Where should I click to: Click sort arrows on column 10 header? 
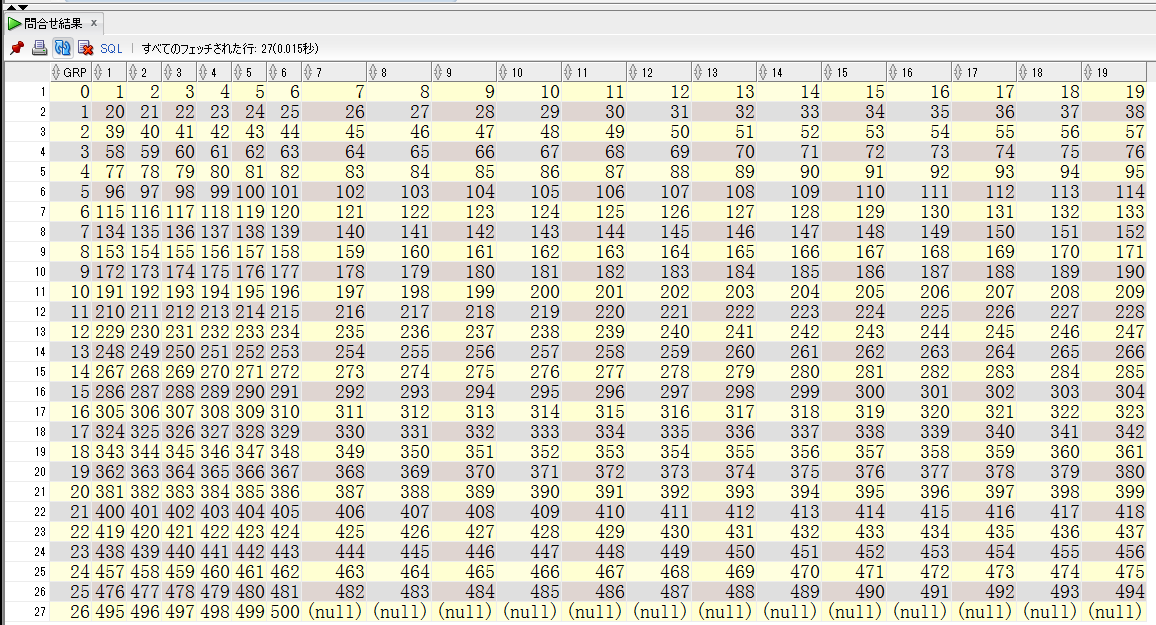(x=502, y=73)
